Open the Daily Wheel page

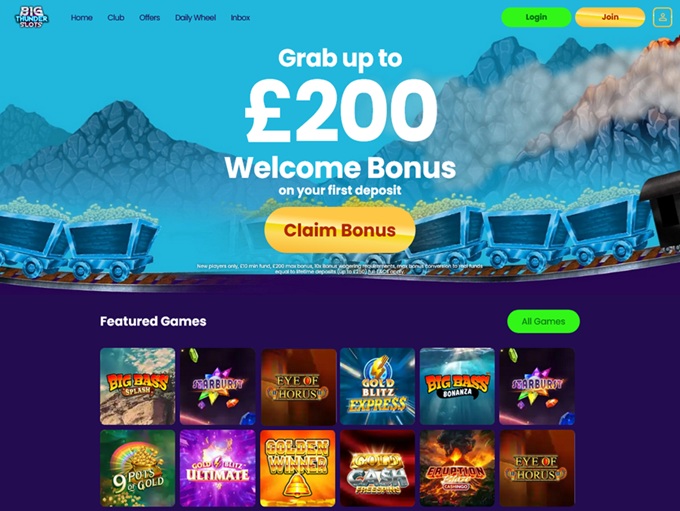coord(195,18)
